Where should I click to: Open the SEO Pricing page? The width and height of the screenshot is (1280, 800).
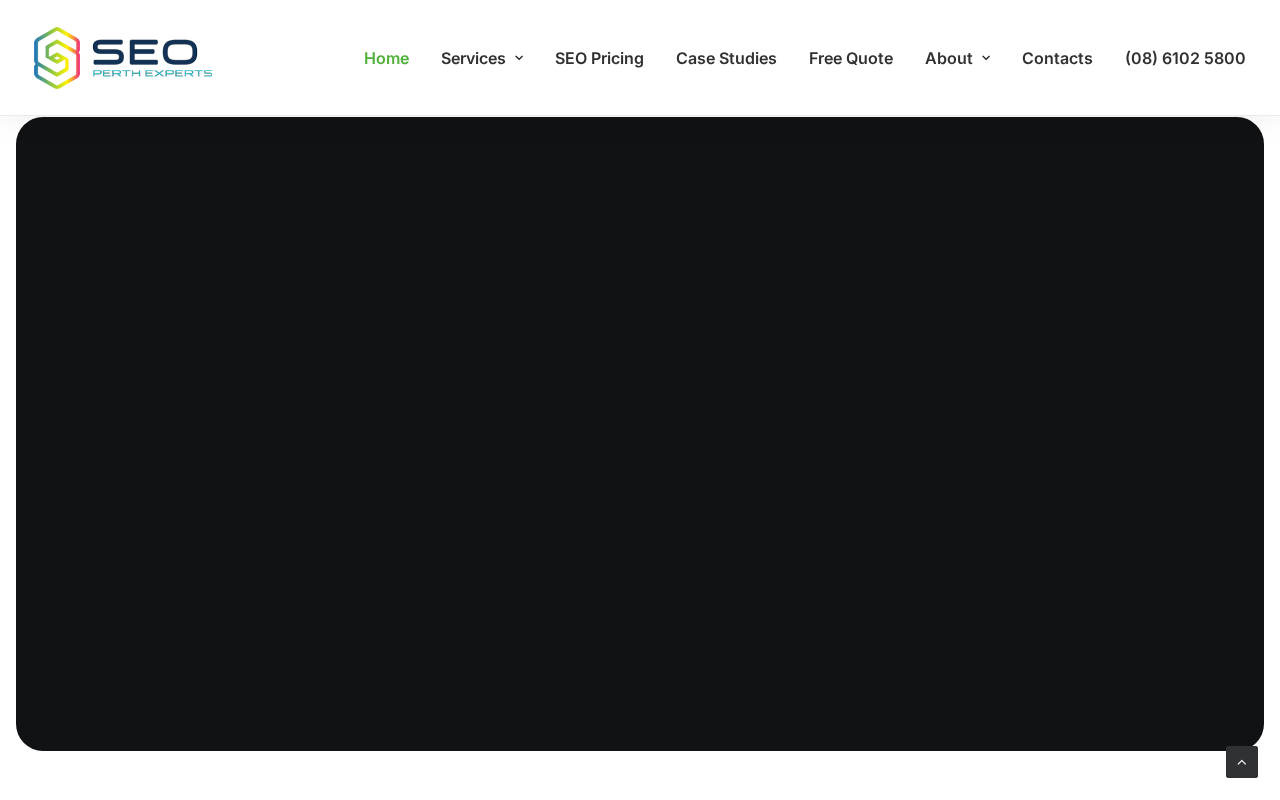[599, 58]
